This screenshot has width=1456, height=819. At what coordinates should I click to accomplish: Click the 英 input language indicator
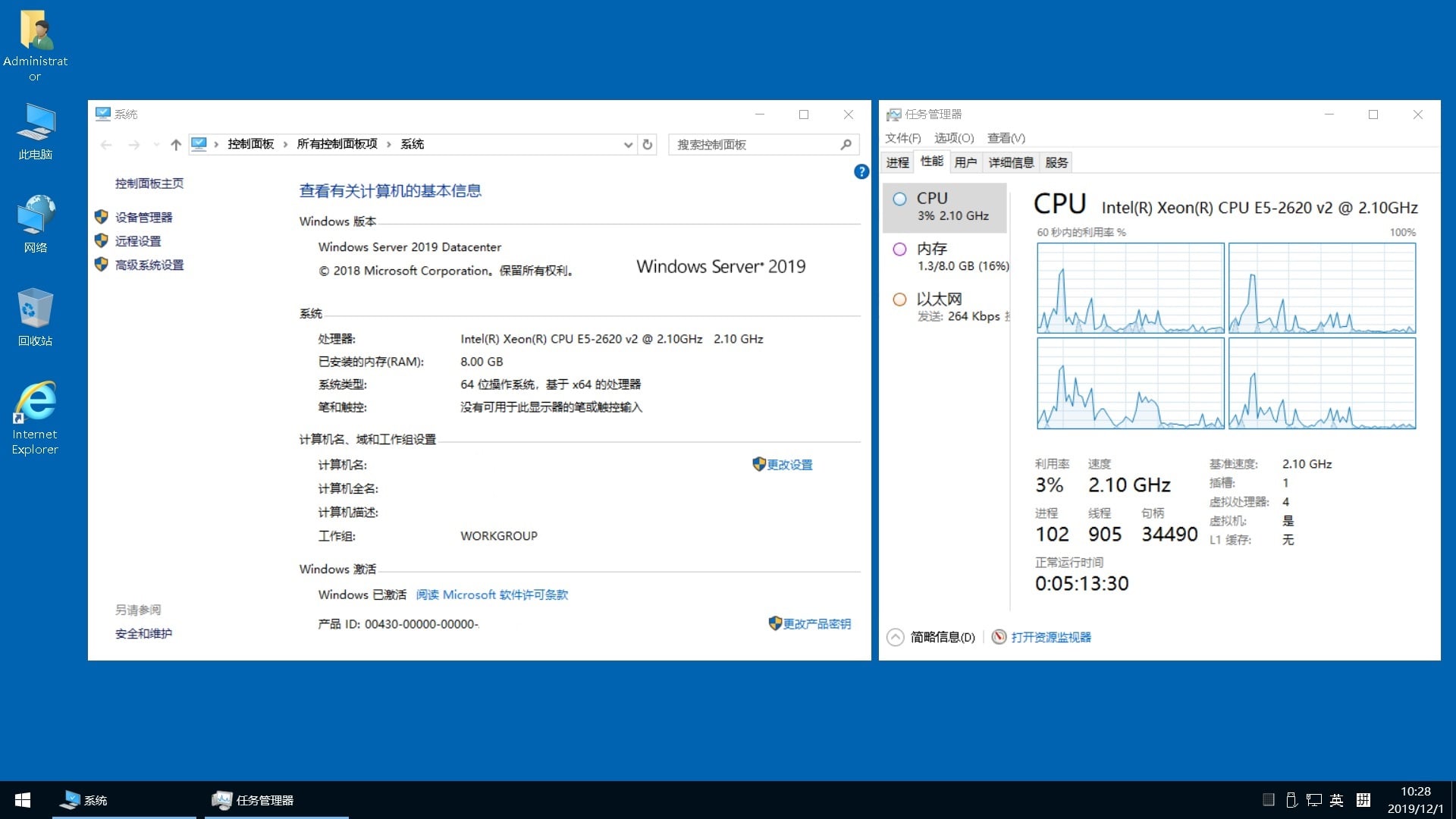[x=1337, y=800]
